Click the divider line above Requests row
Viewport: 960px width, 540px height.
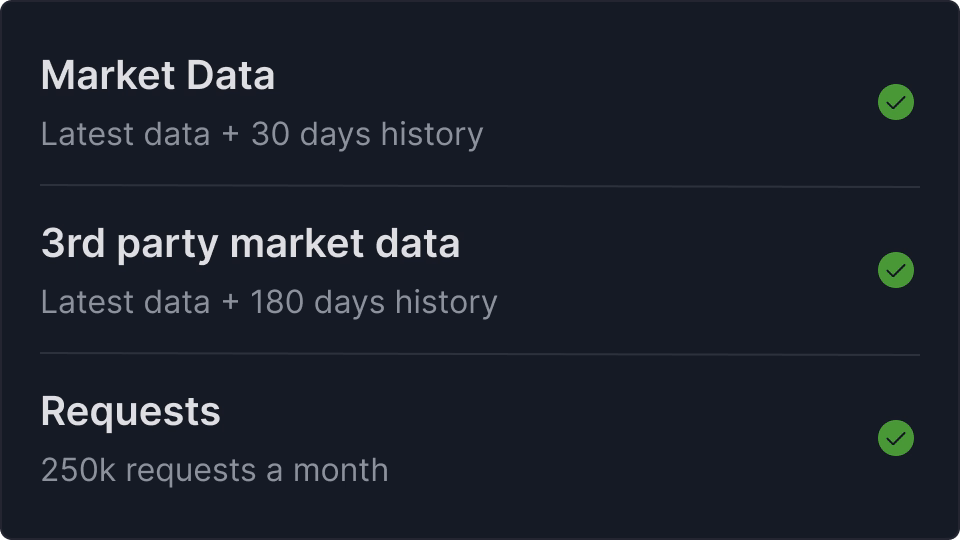coord(480,354)
